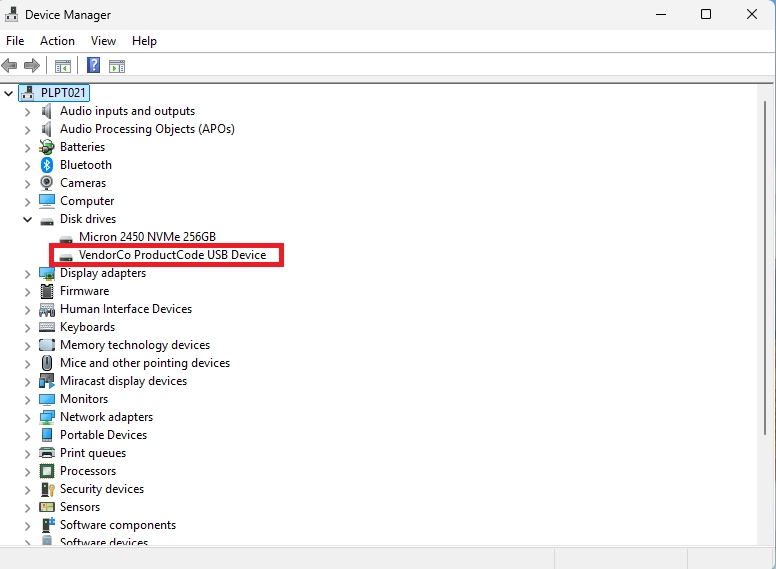Image resolution: width=776 pixels, height=569 pixels.
Task: Click the PLPT021 computer icon
Action: tap(28, 93)
